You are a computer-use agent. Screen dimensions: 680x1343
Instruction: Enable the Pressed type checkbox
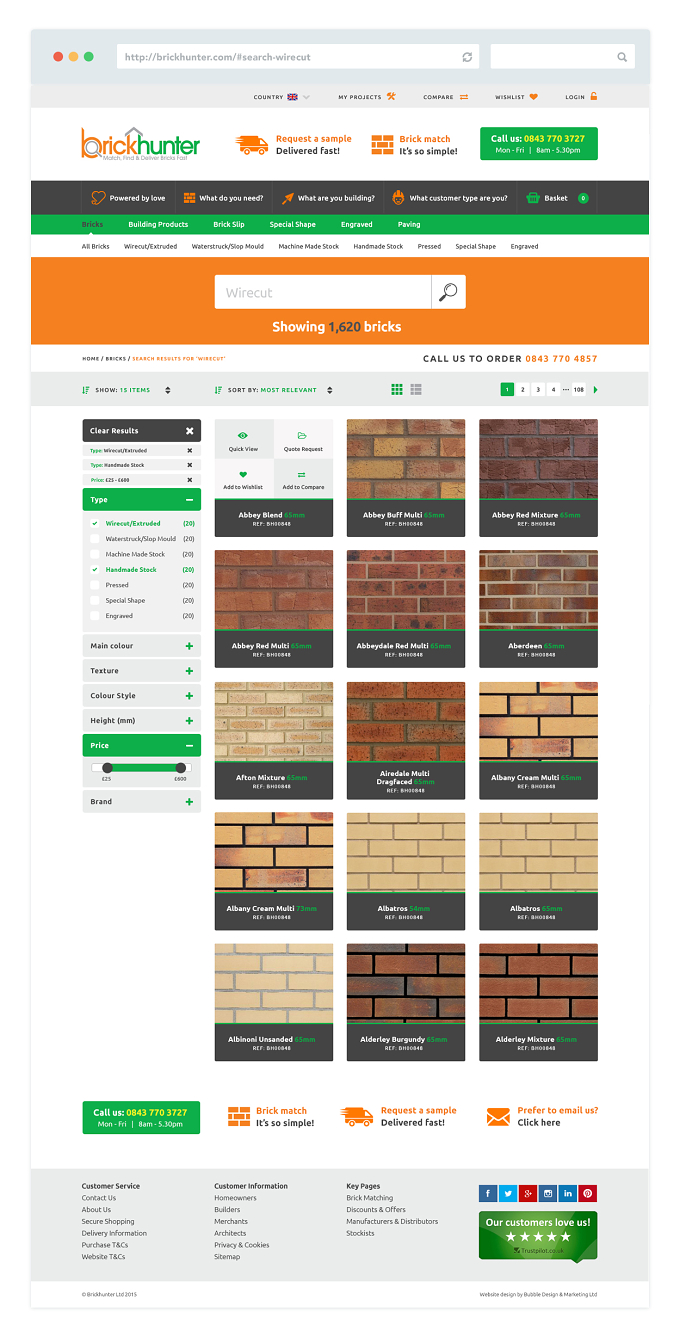pos(95,585)
